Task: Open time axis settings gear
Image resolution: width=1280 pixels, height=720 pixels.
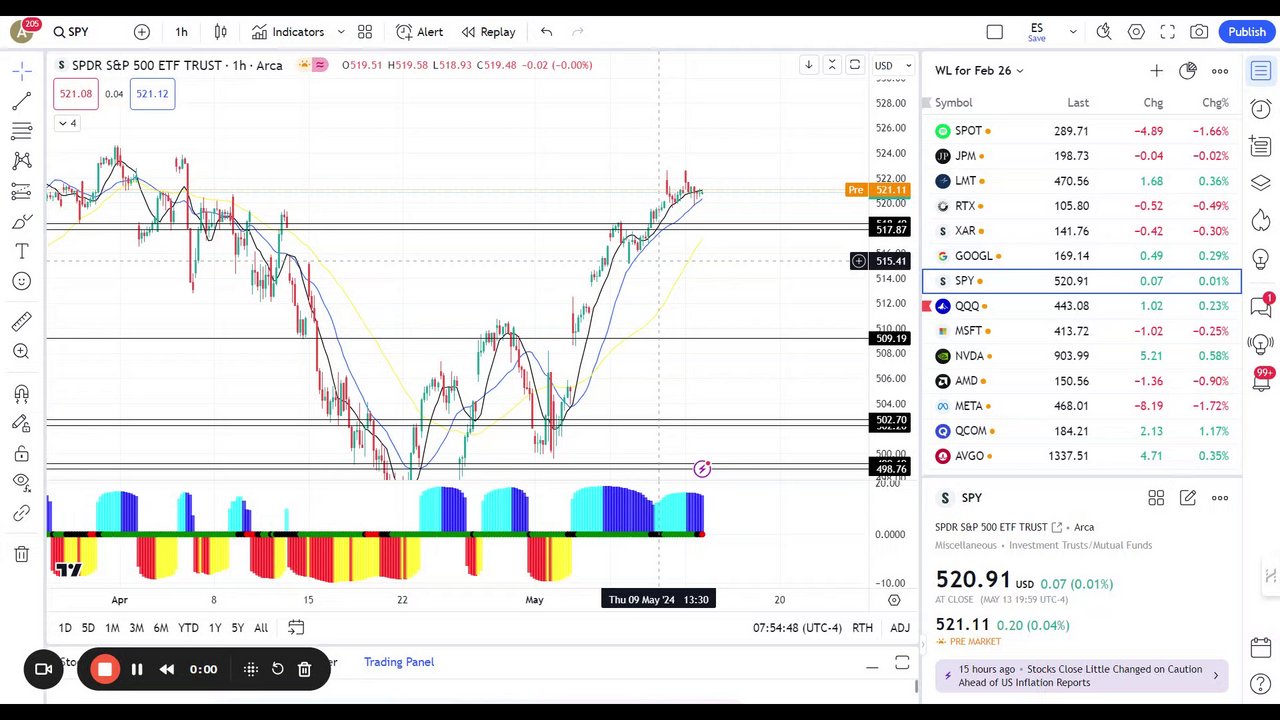Action: pyautogui.click(x=894, y=600)
